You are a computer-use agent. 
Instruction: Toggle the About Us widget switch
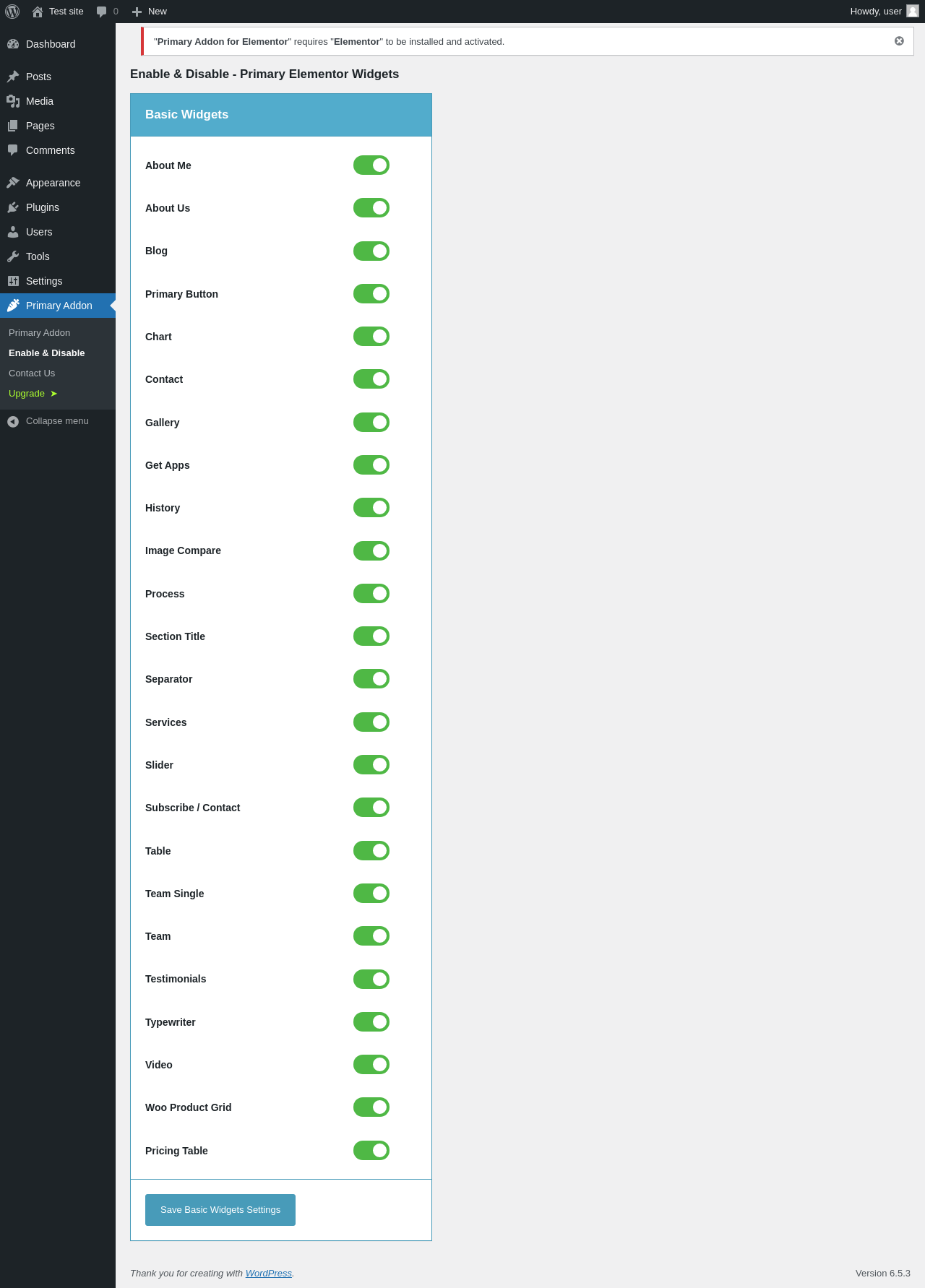(x=371, y=208)
